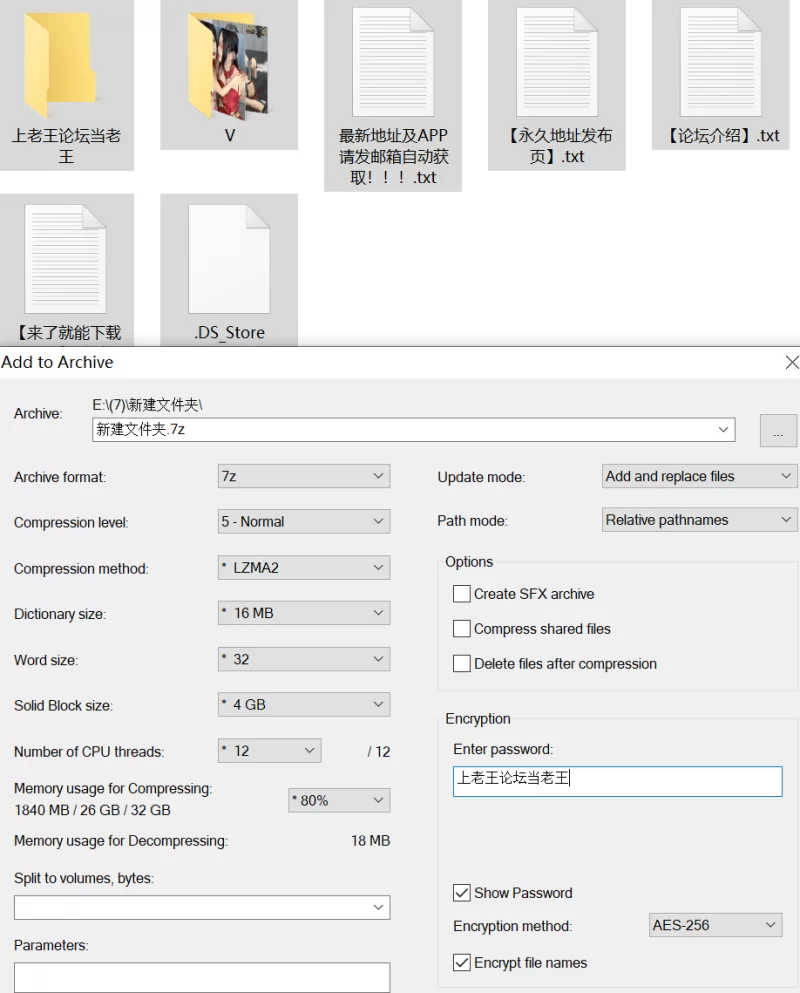Screen dimensions: 800x993
Task: Open the Word size dropdown
Action: [304, 659]
